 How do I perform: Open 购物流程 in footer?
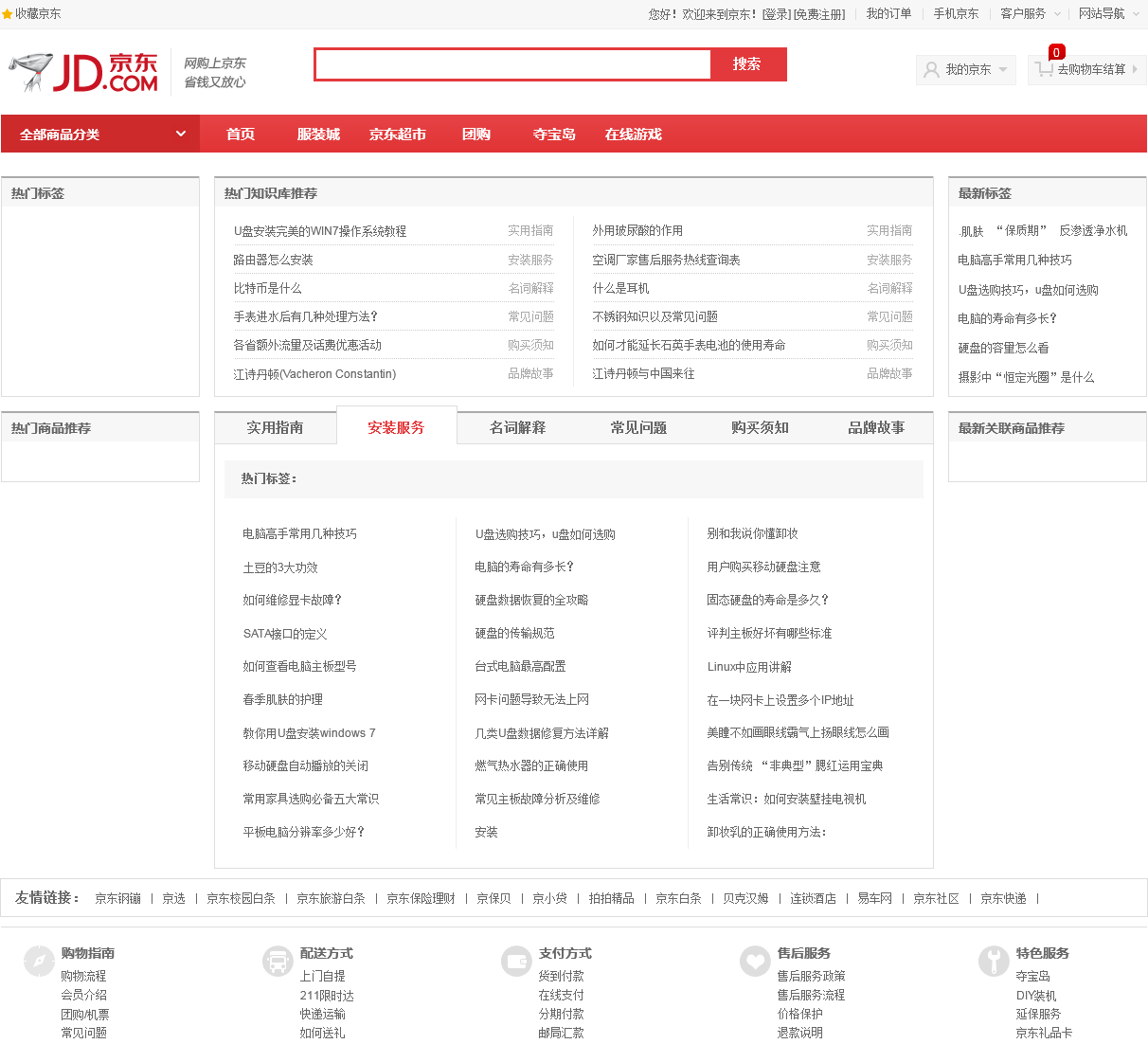pos(84,976)
